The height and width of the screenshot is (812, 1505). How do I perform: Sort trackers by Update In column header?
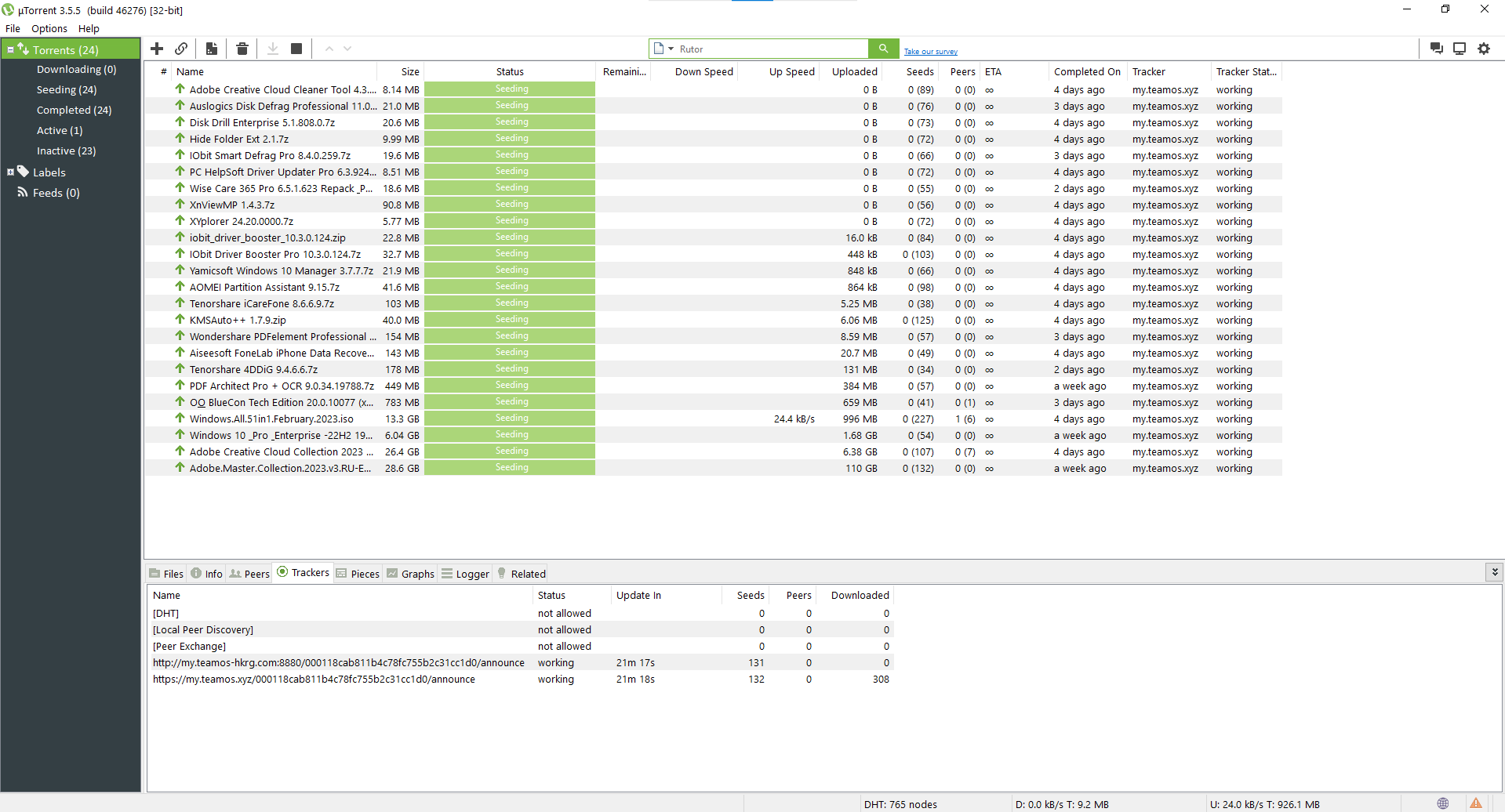[666, 595]
